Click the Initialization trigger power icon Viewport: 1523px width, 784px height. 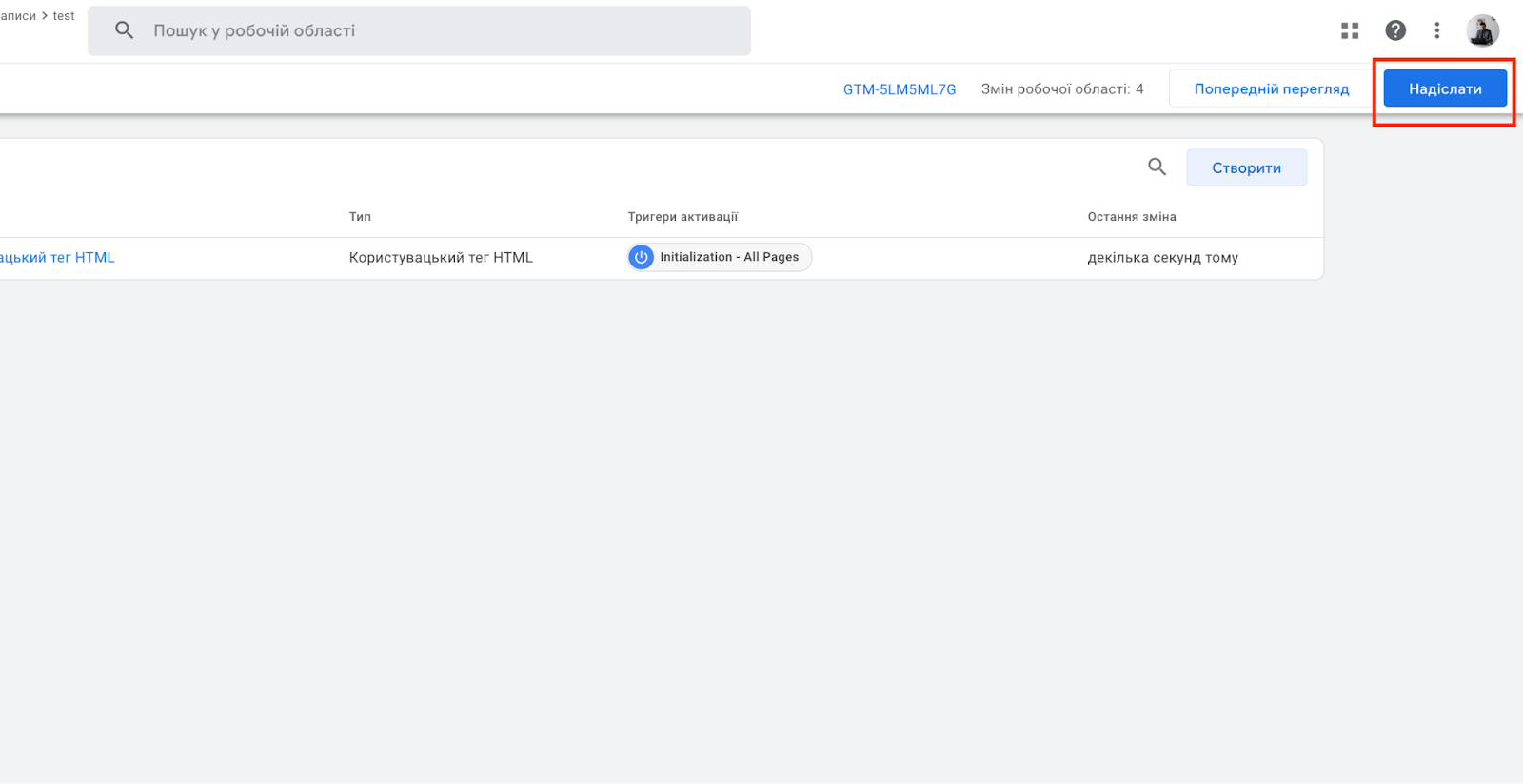pos(642,257)
